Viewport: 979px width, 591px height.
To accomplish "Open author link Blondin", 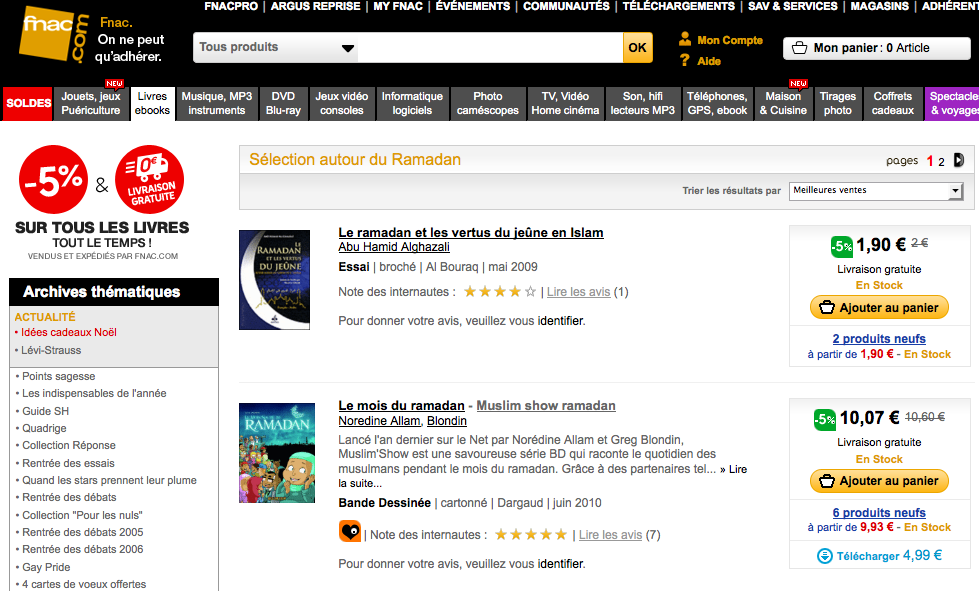I will click(x=447, y=421).
